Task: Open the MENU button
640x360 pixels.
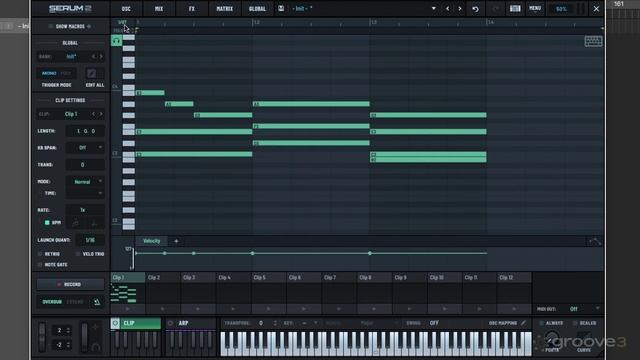Action: click(x=535, y=8)
